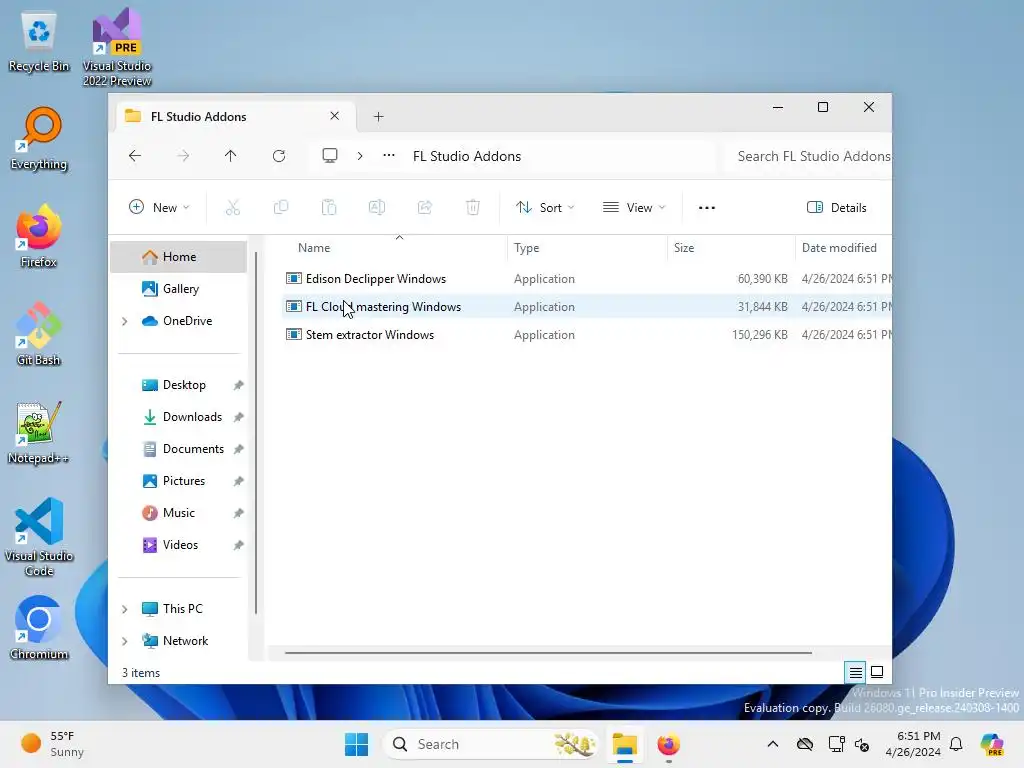Toggle the Details pane

tap(837, 208)
